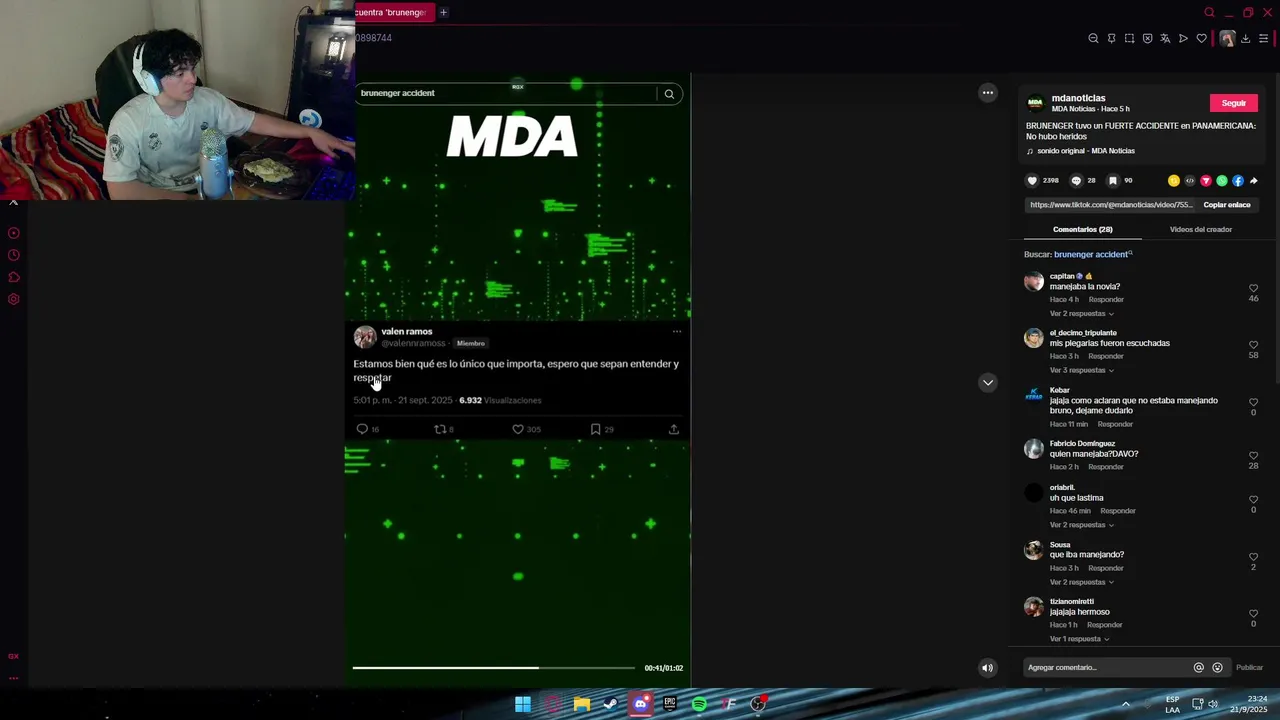Click the send arrow icon in browser toolbar
The width and height of the screenshot is (1280, 720).
1183,38
